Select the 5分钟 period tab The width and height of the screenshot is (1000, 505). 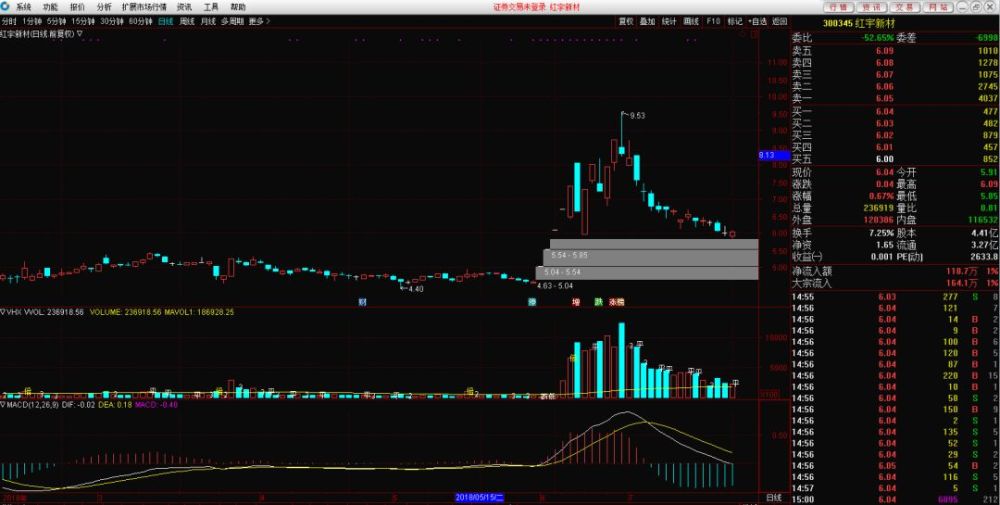click(56, 21)
